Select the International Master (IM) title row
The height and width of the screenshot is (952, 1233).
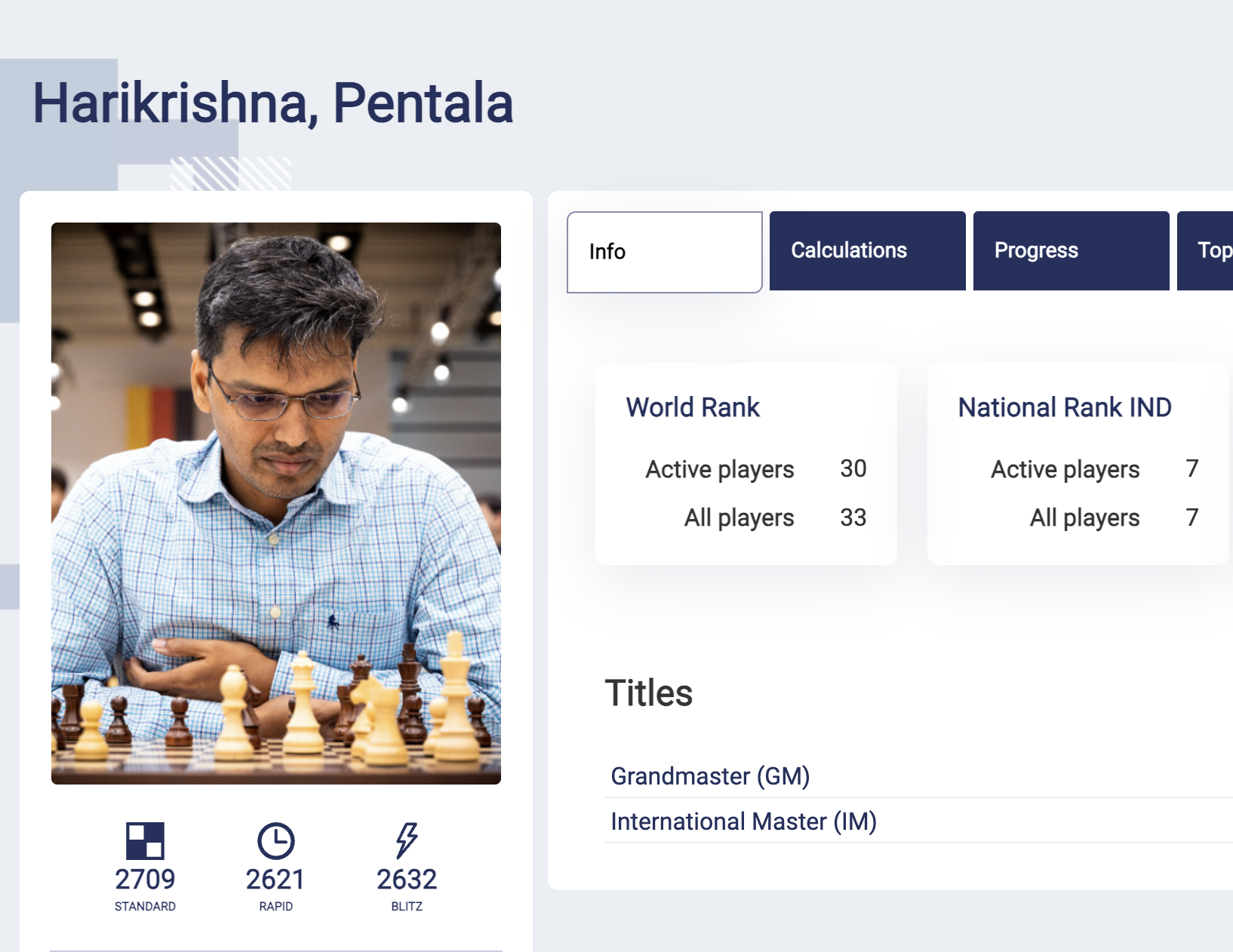[x=918, y=821]
